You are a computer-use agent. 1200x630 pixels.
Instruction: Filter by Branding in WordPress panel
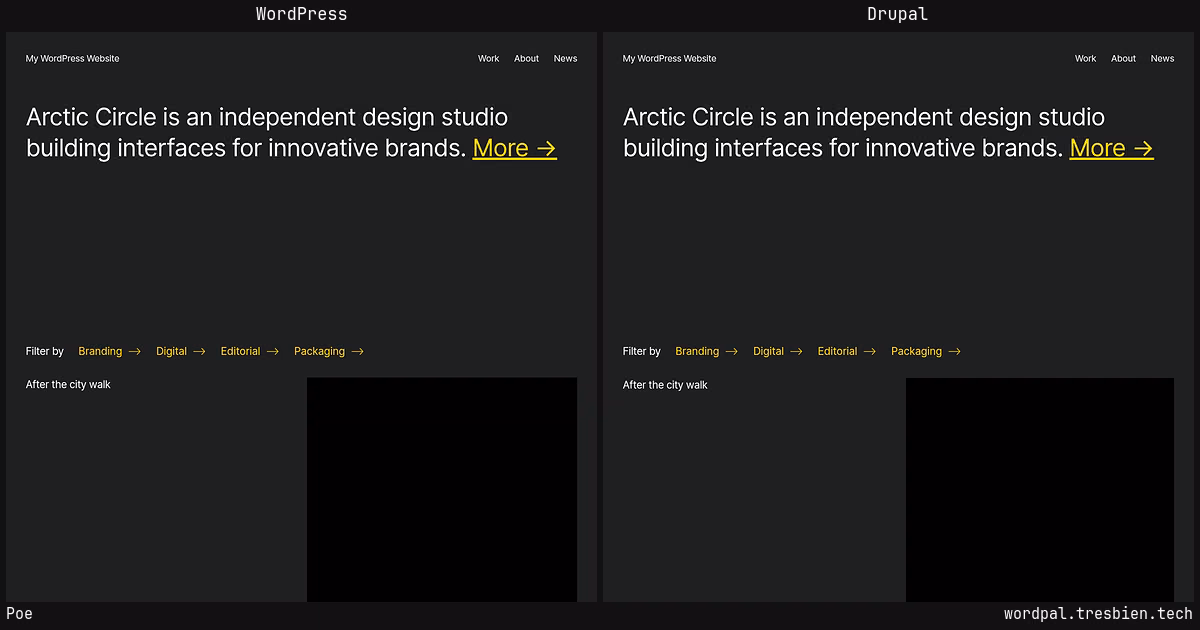click(x=109, y=351)
